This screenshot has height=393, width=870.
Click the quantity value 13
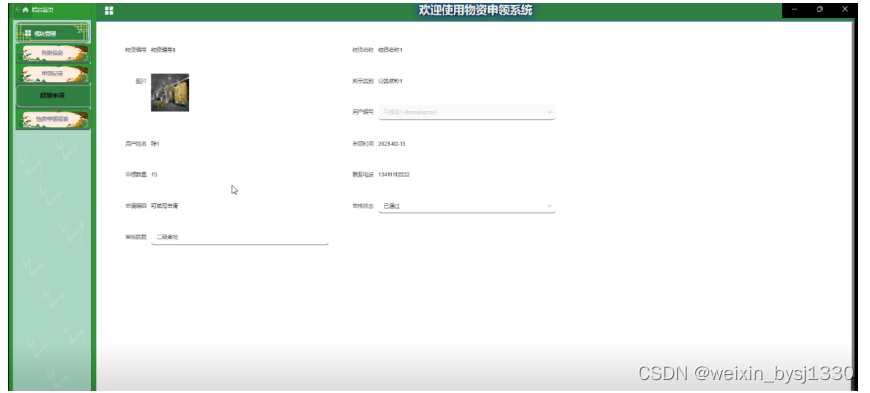(x=154, y=175)
